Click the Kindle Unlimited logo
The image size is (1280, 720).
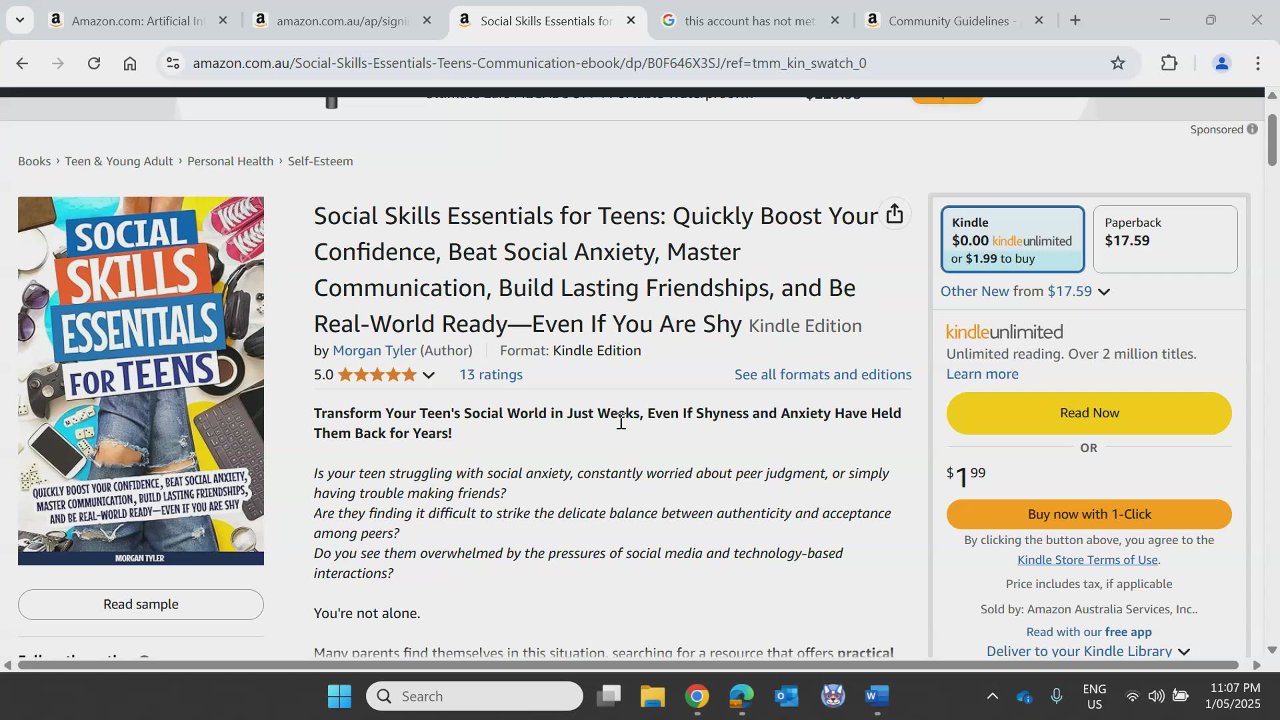[1005, 332]
